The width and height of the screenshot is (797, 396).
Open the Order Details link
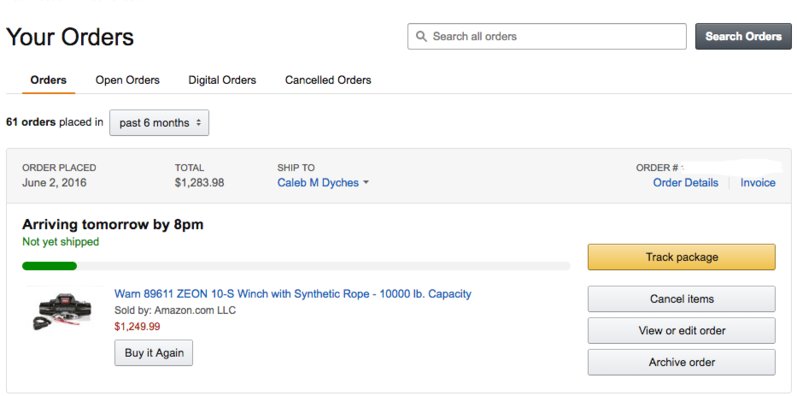(x=686, y=183)
